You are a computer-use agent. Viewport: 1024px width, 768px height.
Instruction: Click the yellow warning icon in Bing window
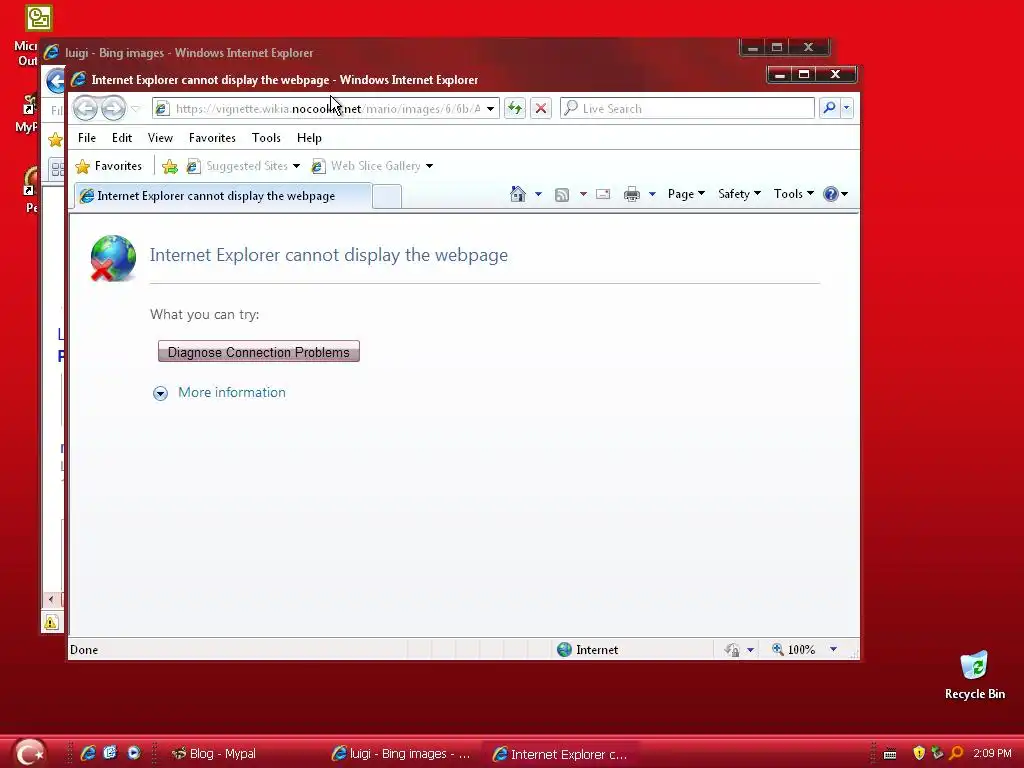(x=51, y=623)
